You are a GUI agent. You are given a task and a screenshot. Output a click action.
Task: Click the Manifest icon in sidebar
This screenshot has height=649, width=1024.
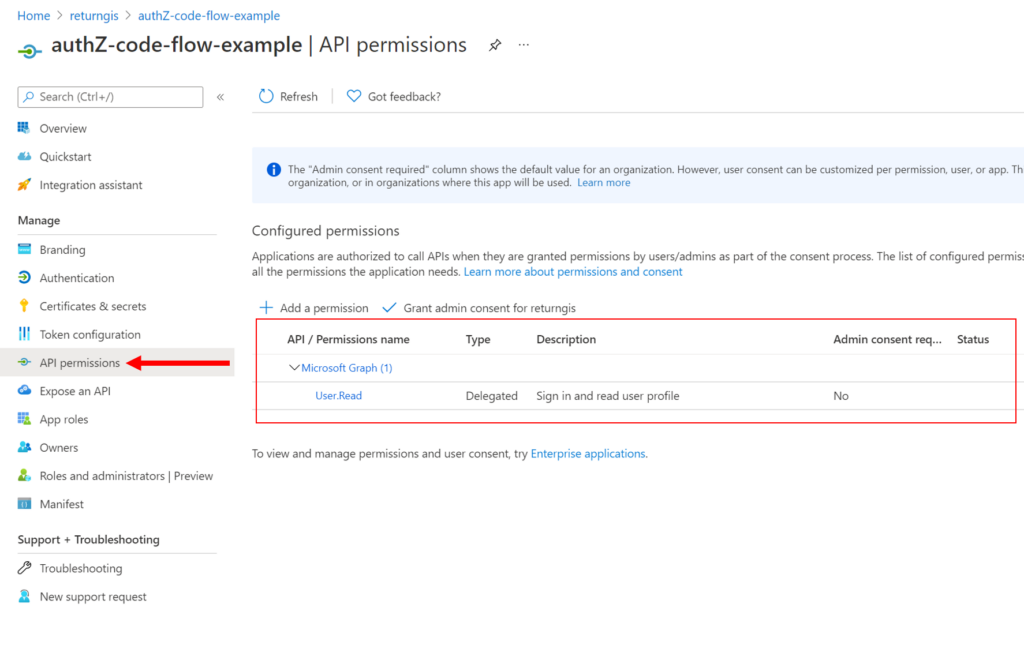tap(24, 503)
